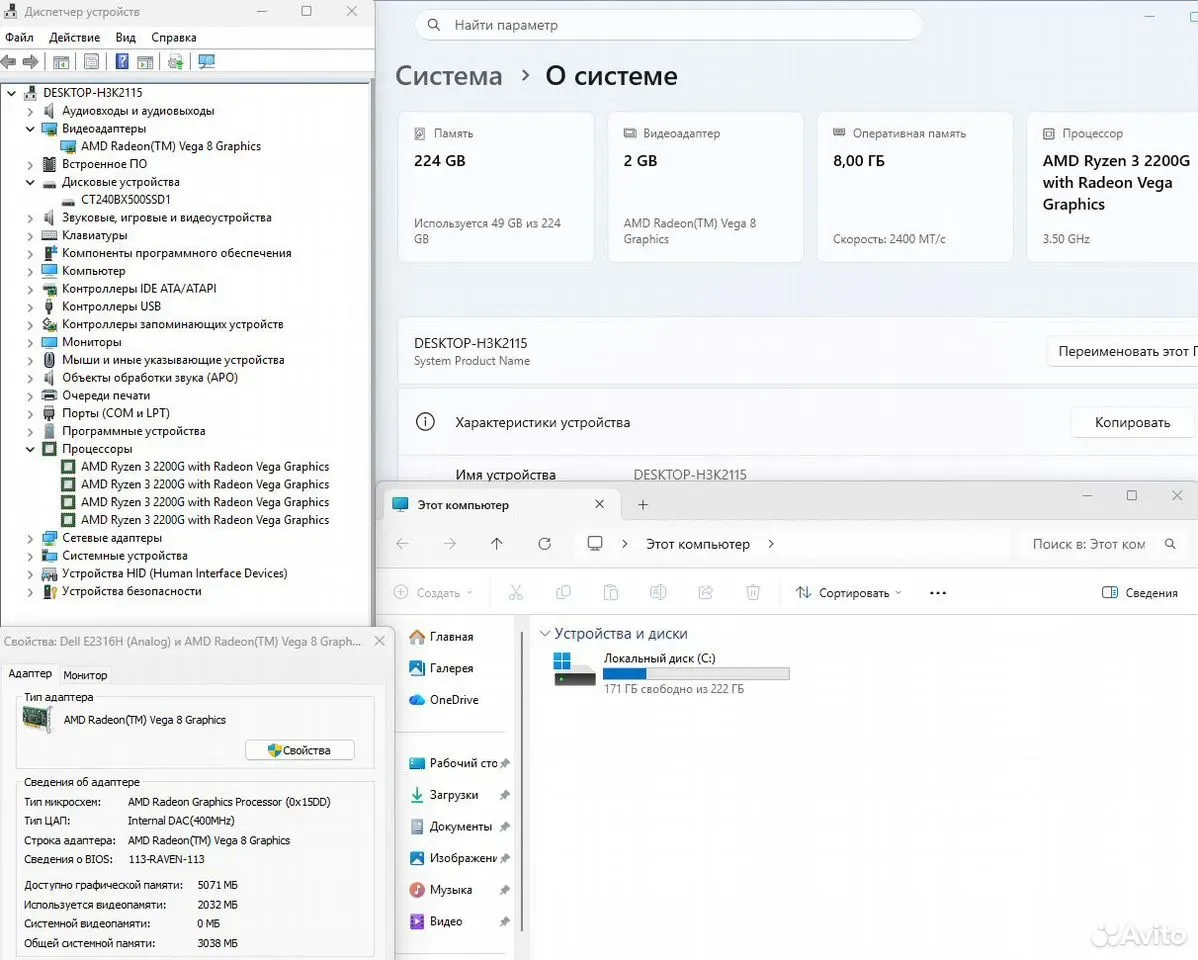
Task: Close the adapter properties dialog
Action: pyautogui.click(x=380, y=641)
